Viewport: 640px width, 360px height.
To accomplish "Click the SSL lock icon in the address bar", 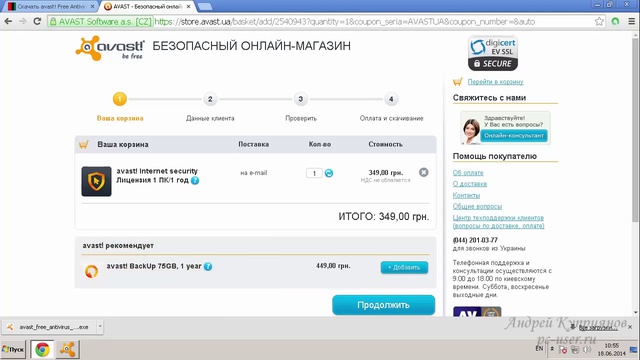I will click(x=53, y=22).
